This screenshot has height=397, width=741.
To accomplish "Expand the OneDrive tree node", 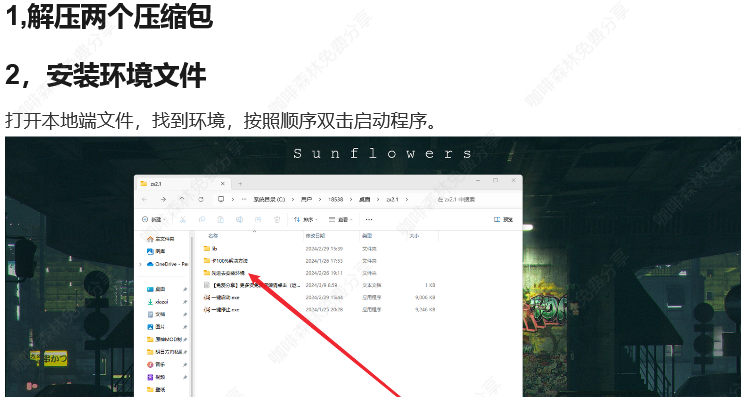I will tap(140, 264).
